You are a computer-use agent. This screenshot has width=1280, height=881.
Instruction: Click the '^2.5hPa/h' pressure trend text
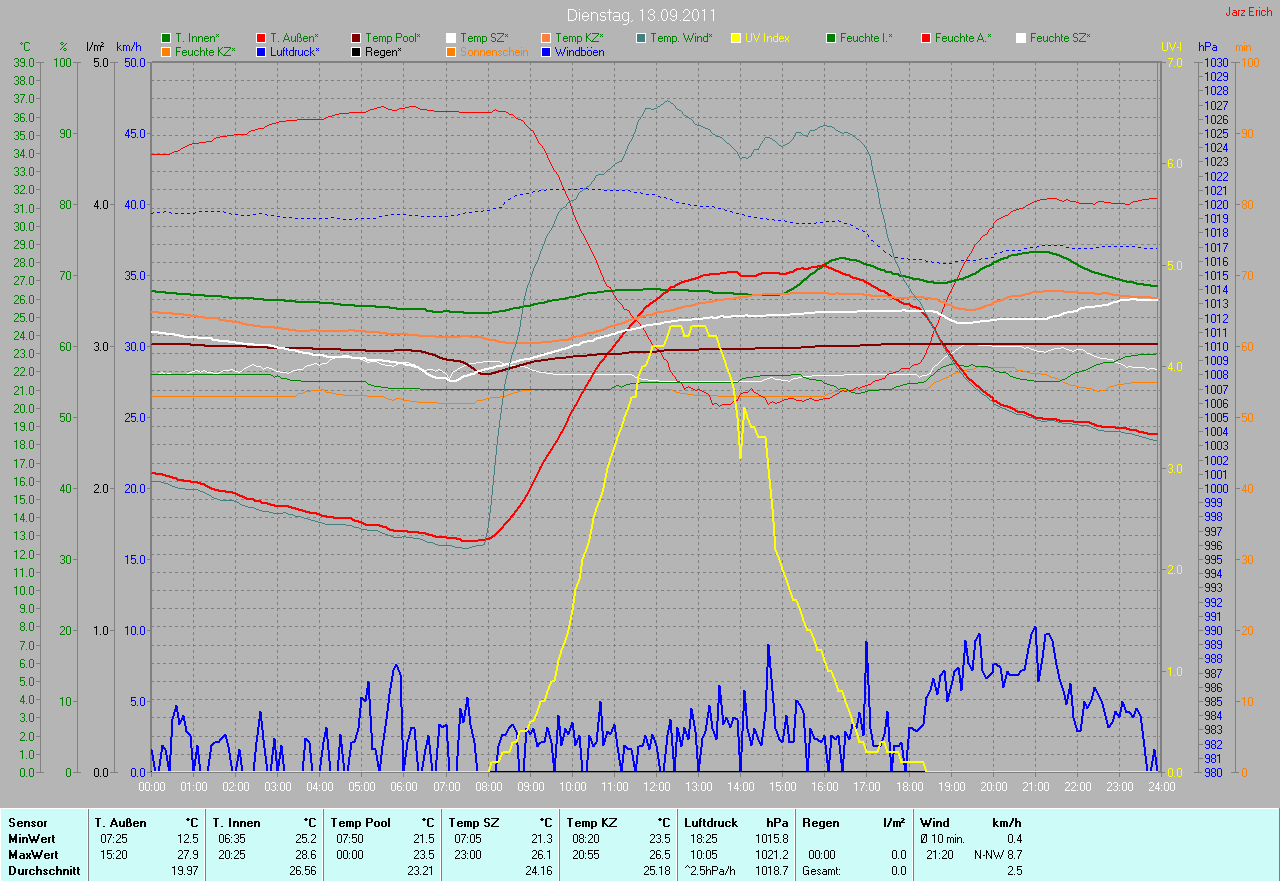tap(709, 871)
